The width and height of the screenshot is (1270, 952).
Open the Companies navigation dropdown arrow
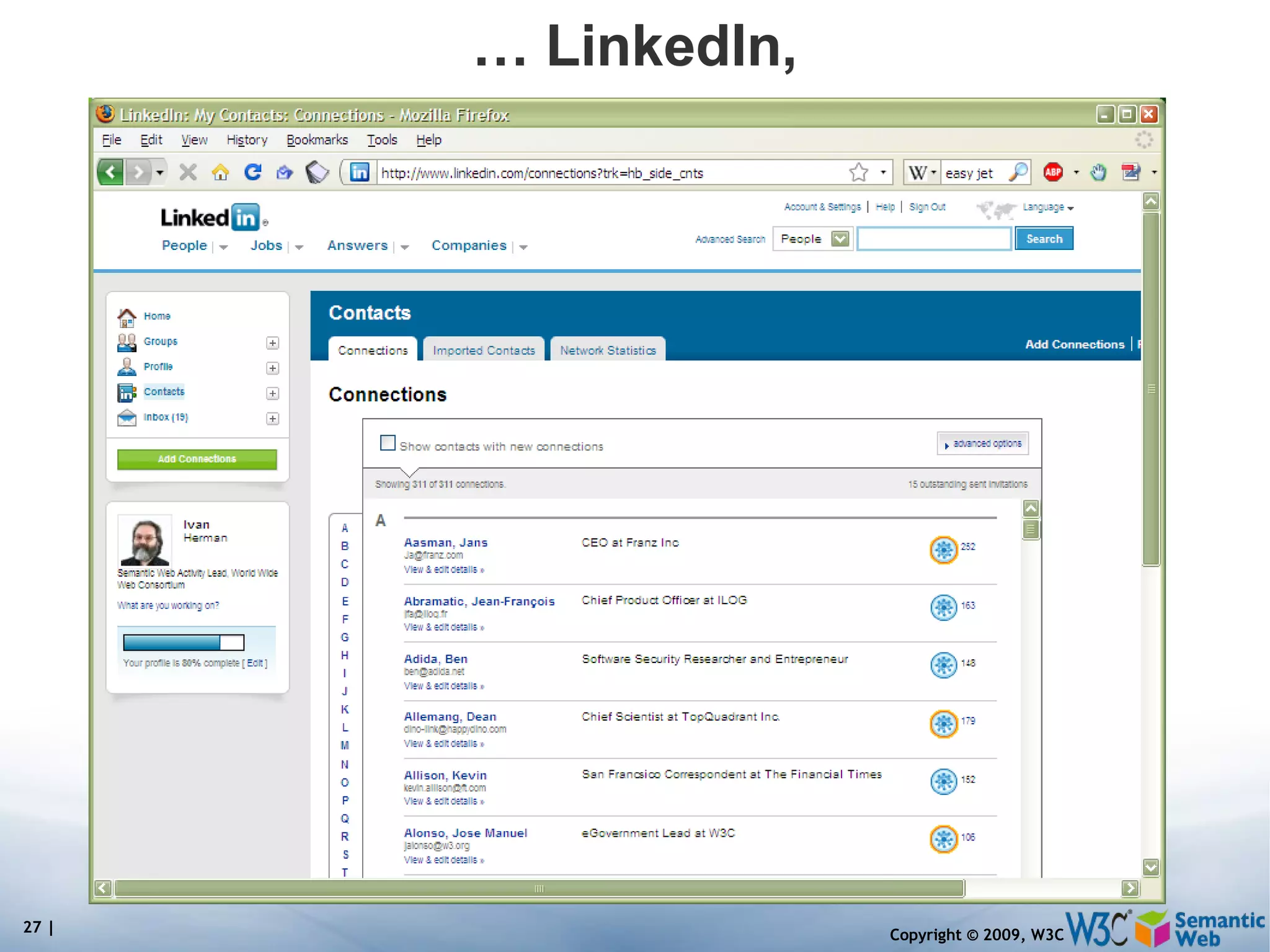point(523,247)
